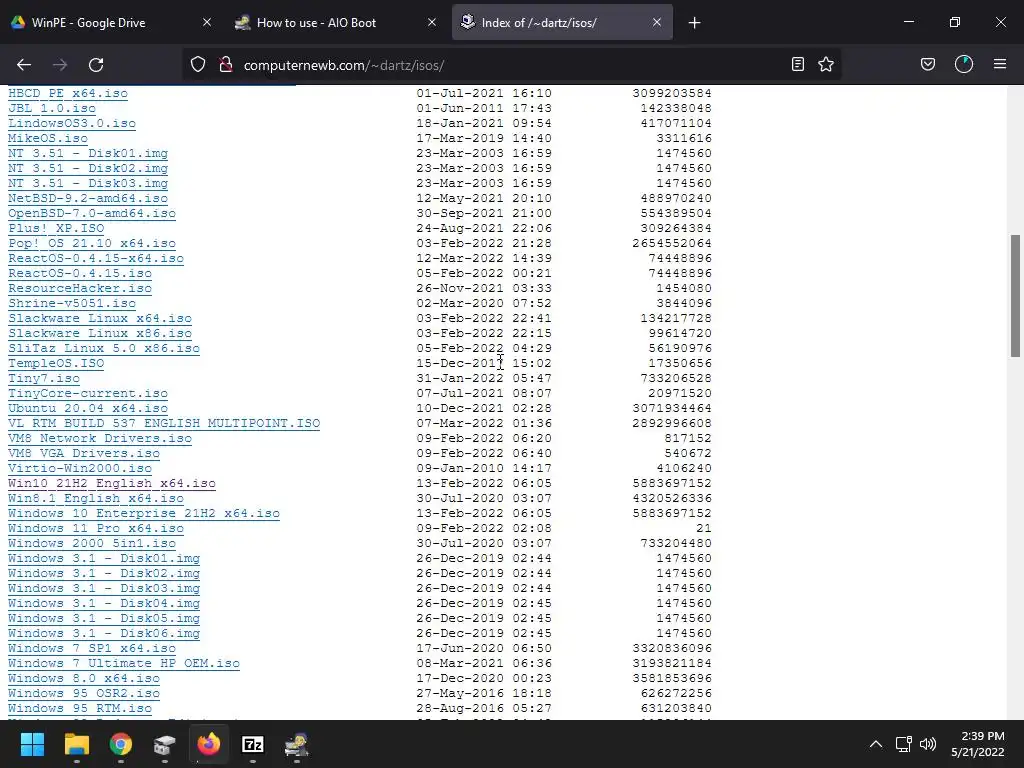
Task: Open Tiny7.iso link
Action: [x=44, y=378]
